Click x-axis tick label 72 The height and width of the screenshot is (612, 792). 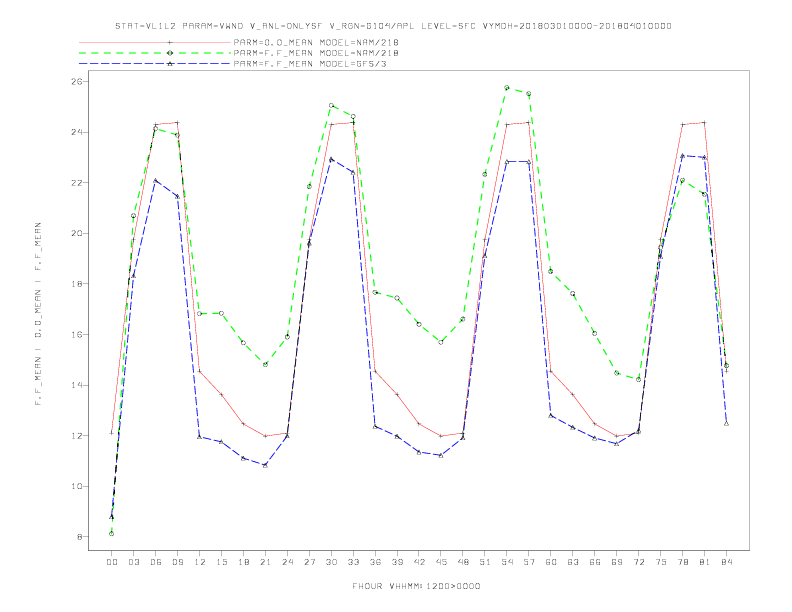638,562
